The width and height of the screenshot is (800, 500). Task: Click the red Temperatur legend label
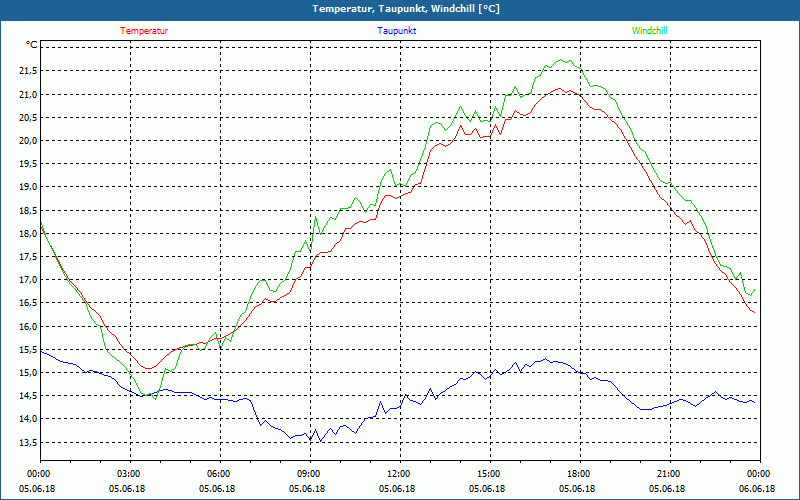[x=144, y=31]
